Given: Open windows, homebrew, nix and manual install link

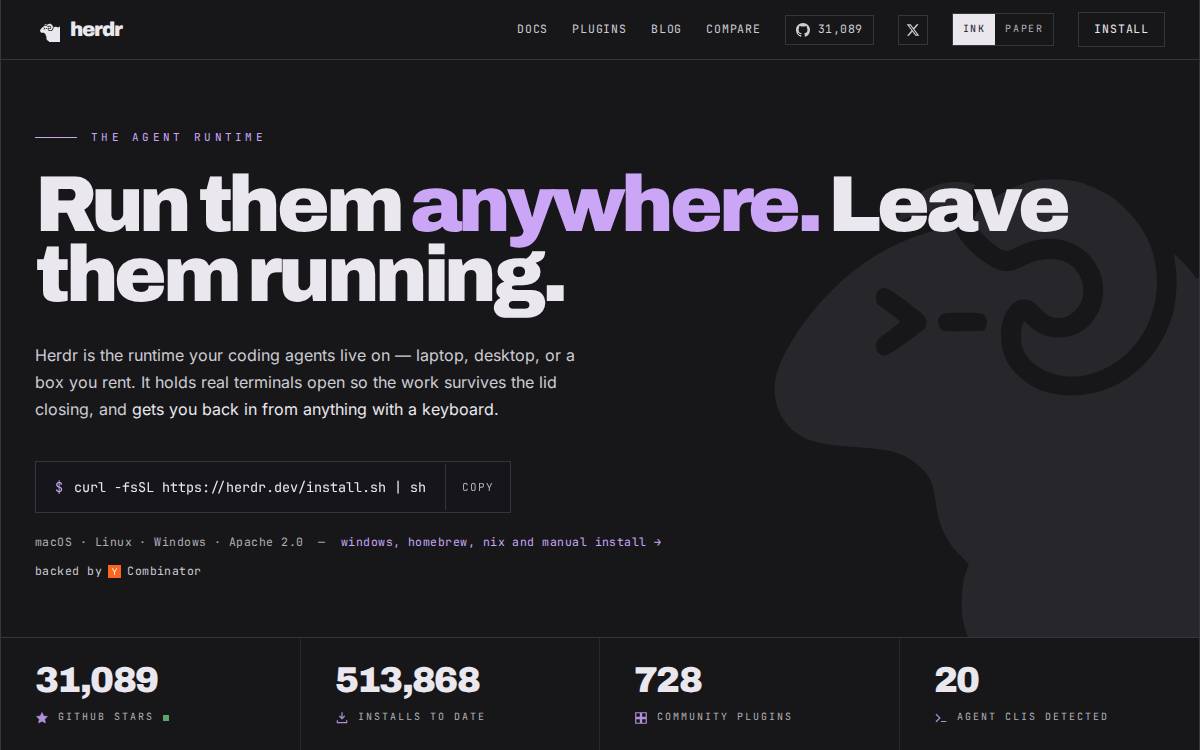Looking at the screenshot, I should click(x=501, y=542).
